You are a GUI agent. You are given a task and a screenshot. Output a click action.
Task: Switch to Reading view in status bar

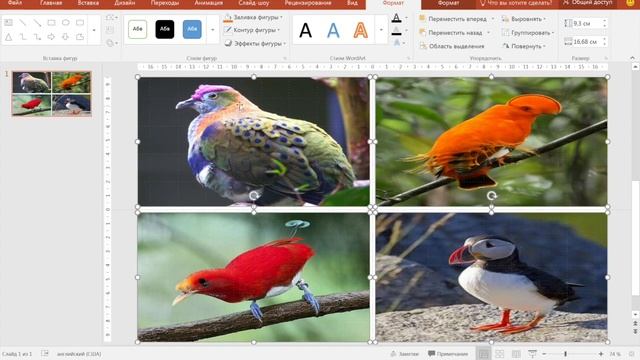pos(516,354)
